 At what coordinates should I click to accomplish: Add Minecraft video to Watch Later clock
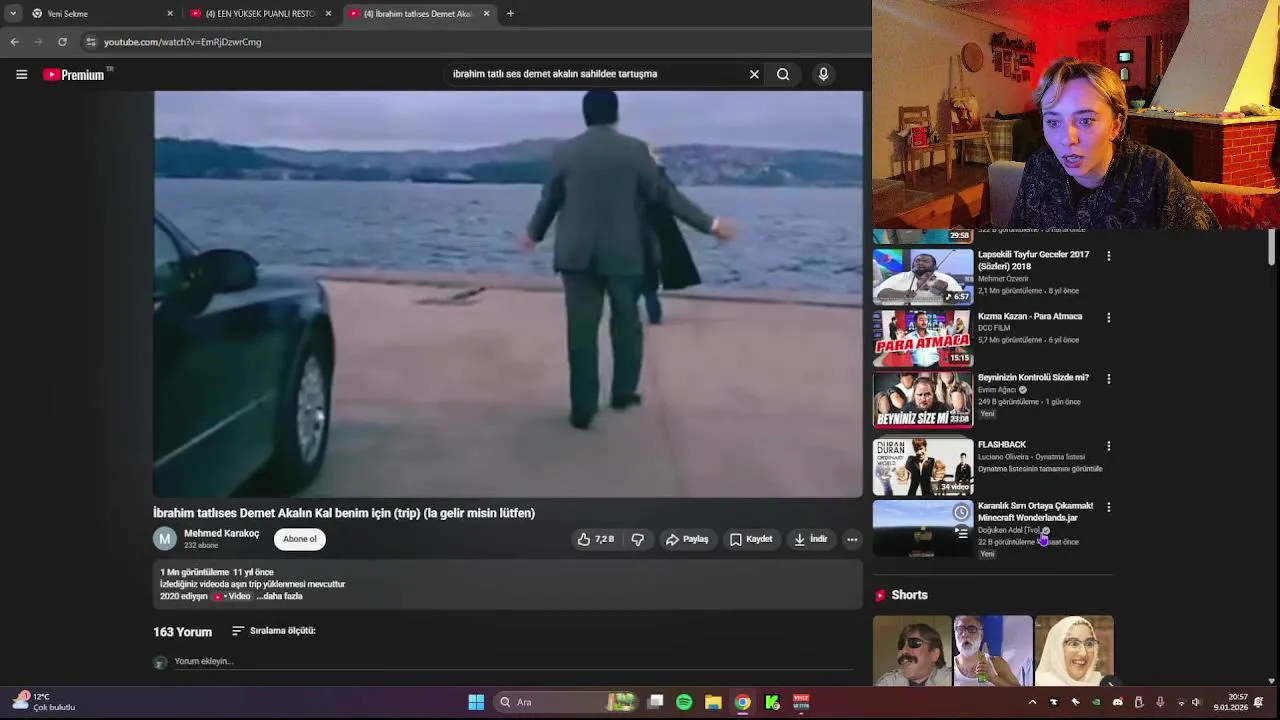pyautogui.click(x=961, y=513)
